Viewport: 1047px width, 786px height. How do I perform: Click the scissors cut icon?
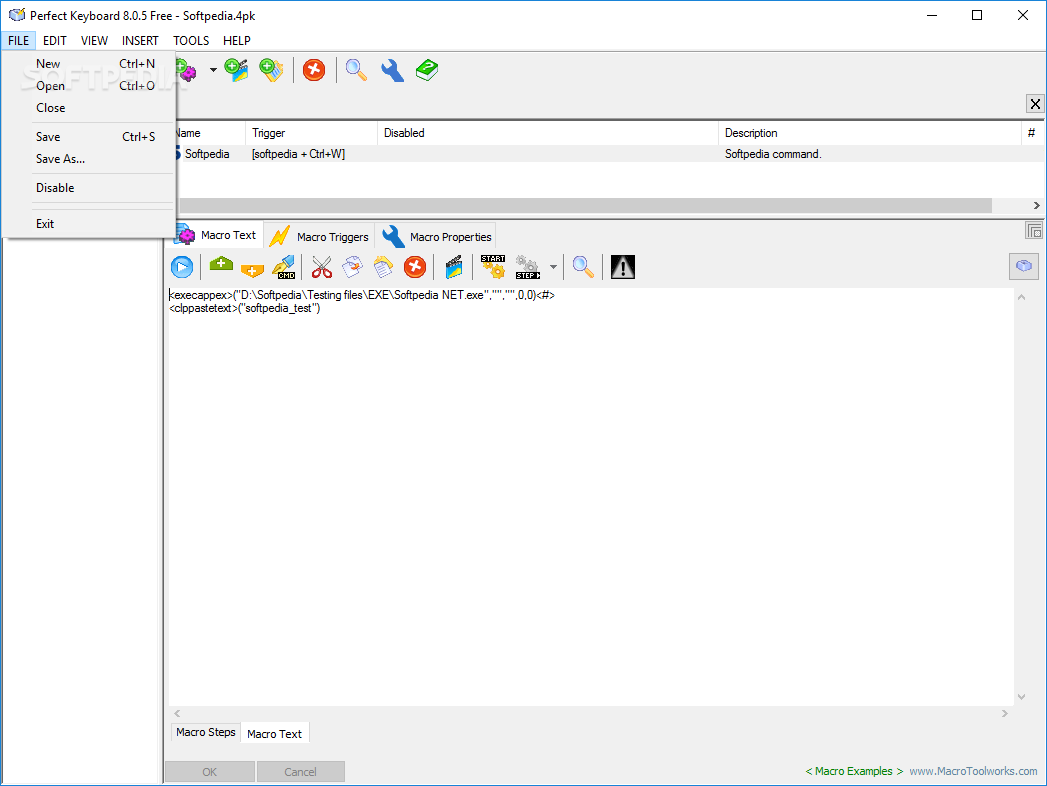[x=322, y=267]
